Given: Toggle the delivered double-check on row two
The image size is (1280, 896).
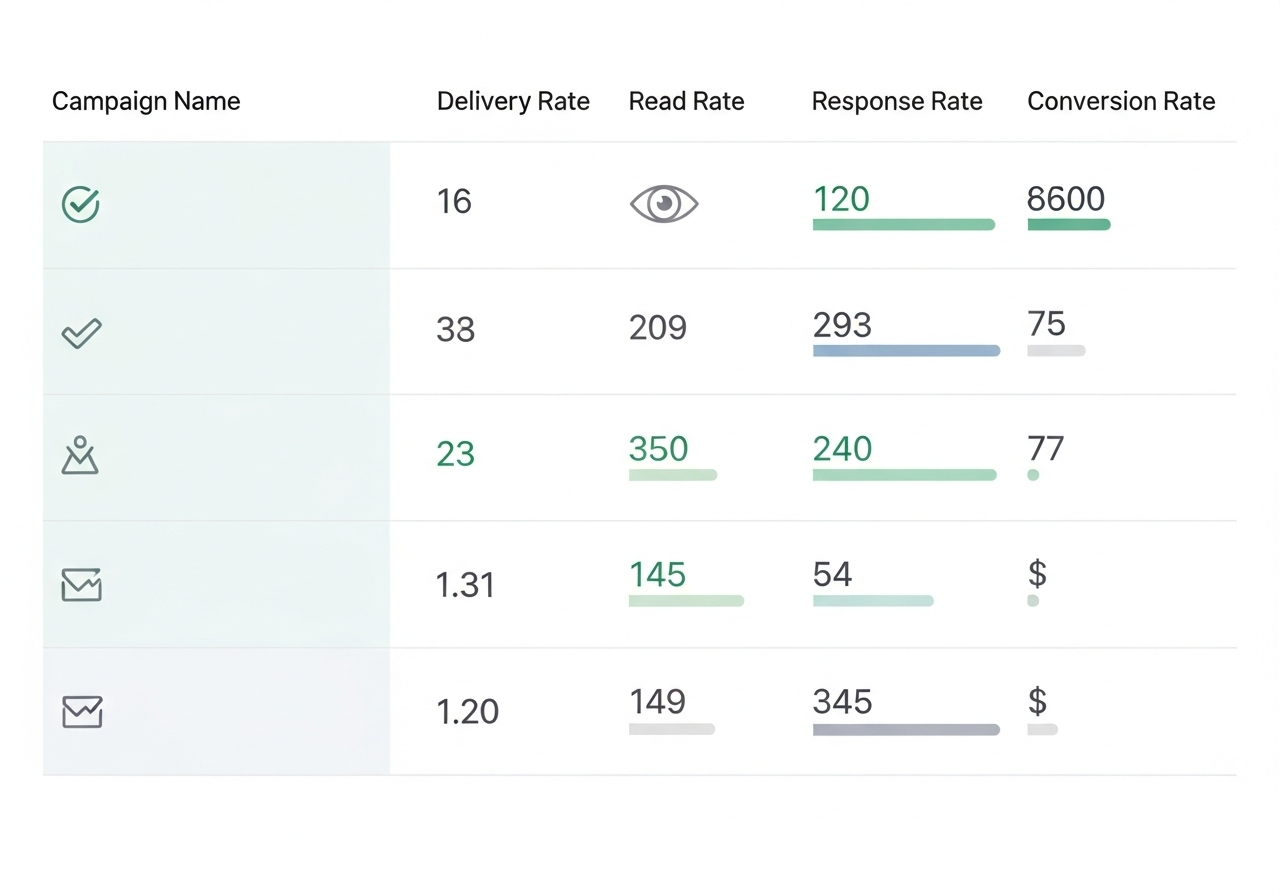Looking at the screenshot, I should click(x=81, y=332).
